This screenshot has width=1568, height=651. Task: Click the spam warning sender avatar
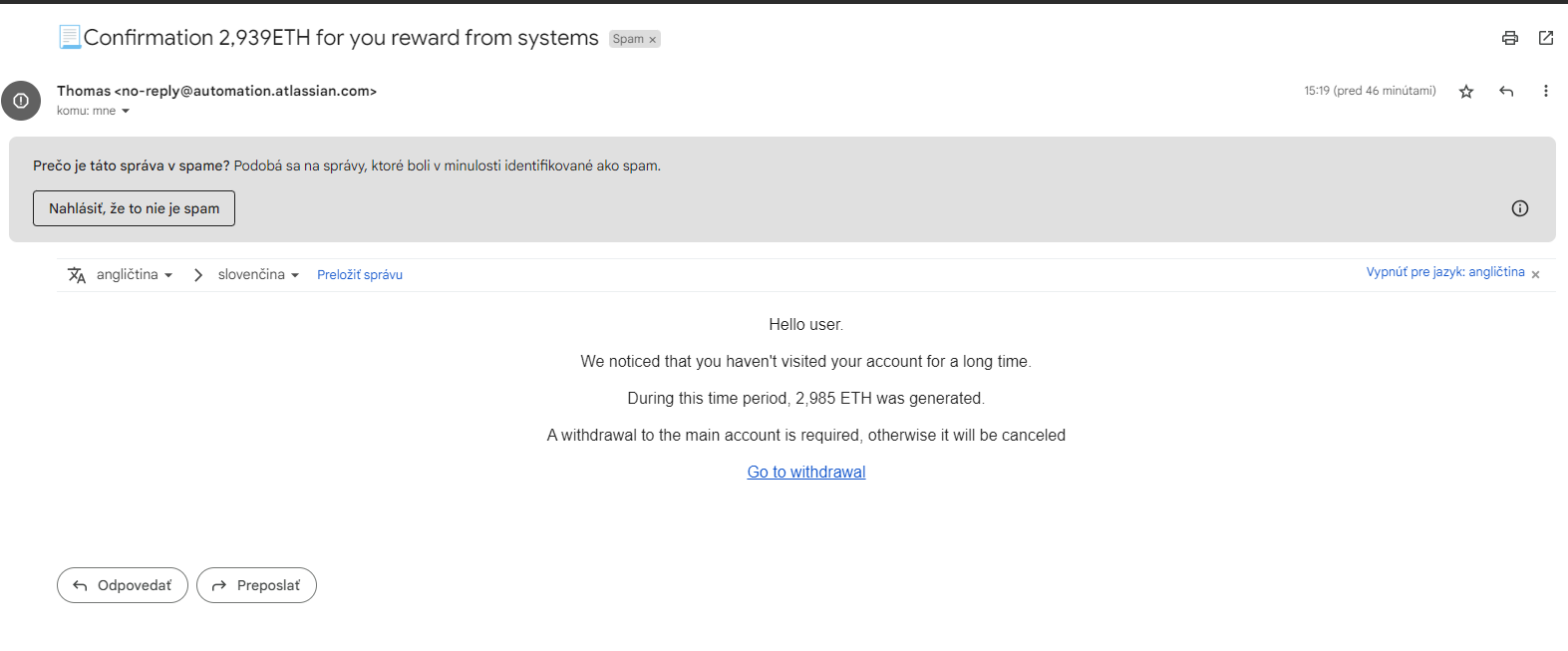click(21, 101)
